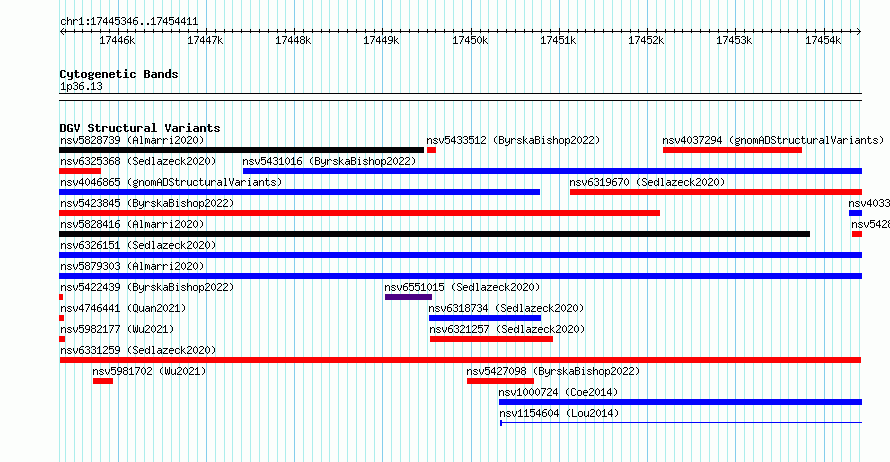Select the nsv5879303 (Almarri2020) label
The height and width of the screenshot is (462, 890).
tap(132, 266)
